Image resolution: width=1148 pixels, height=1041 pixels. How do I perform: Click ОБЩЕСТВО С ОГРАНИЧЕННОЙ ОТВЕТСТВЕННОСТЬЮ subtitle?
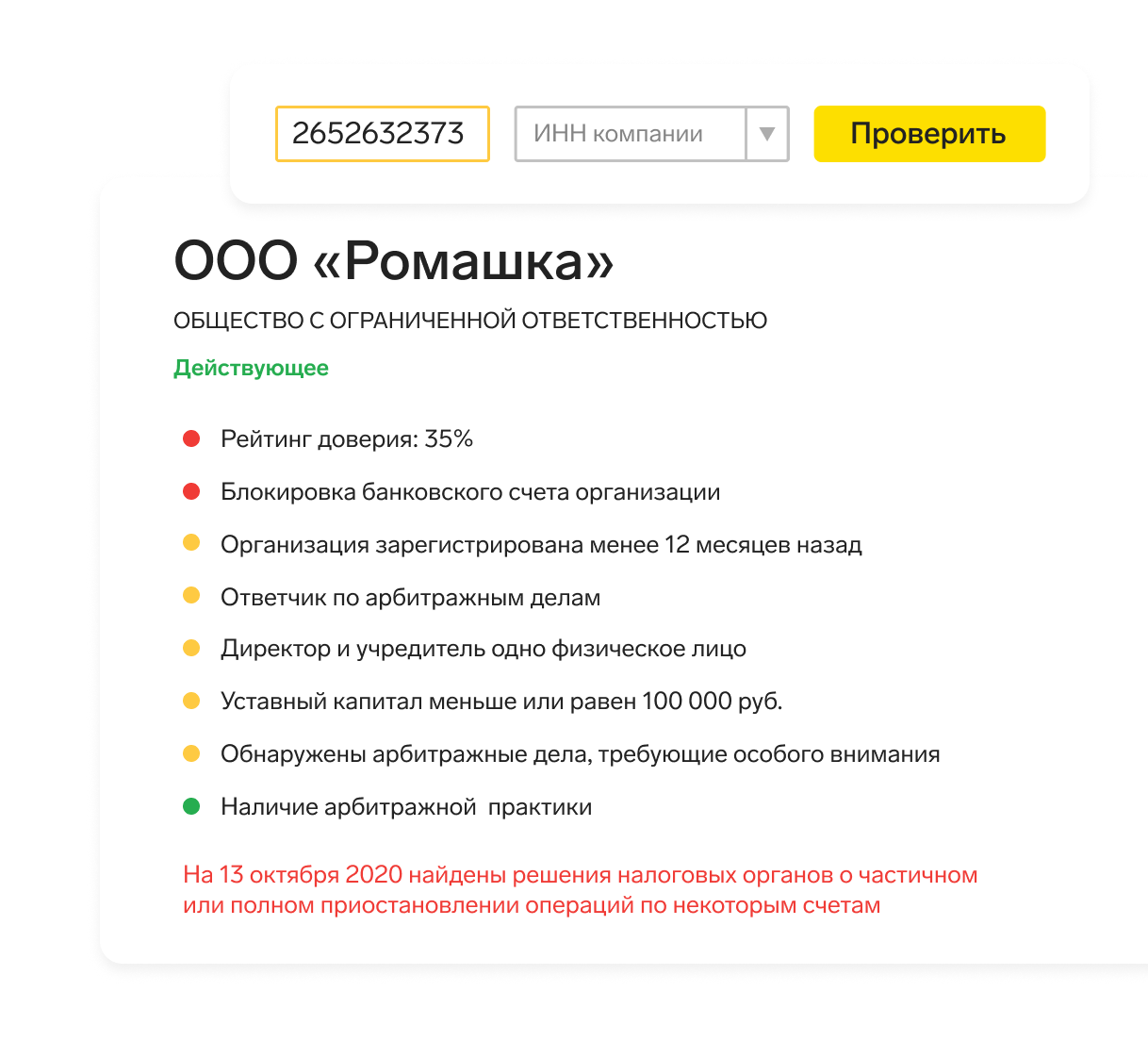tap(470, 321)
